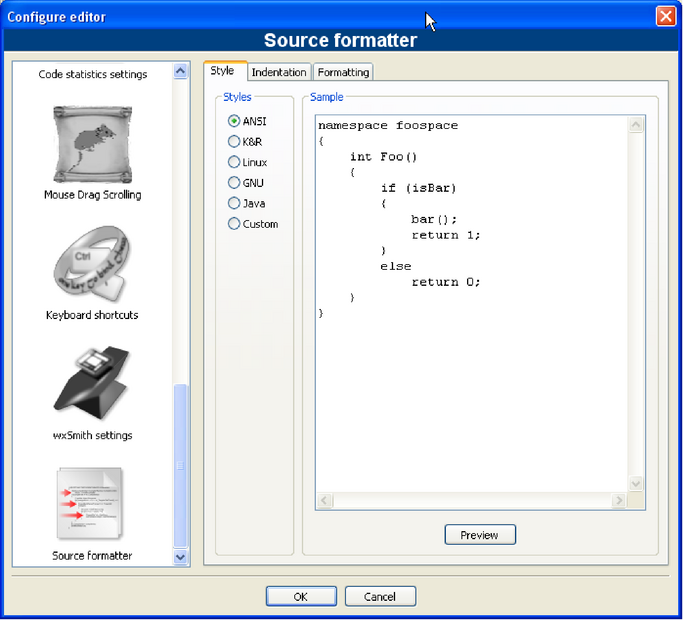Click the 'return 1;' sample line
The image size is (683, 620).
click(446, 235)
